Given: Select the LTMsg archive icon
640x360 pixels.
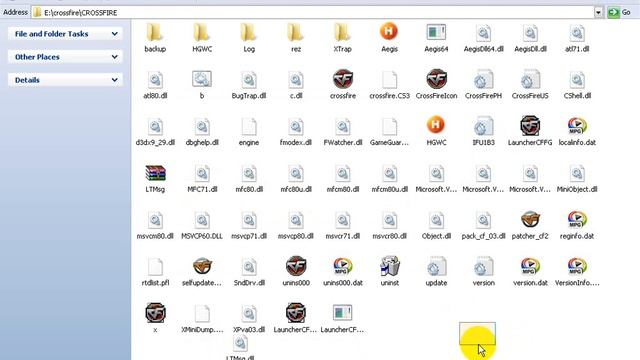Looking at the screenshot, I should pyautogui.click(x=155, y=173).
